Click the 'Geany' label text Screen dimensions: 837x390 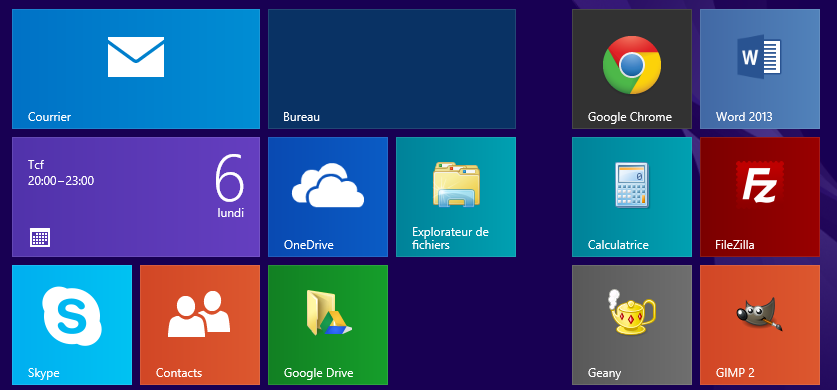point(604,373)
